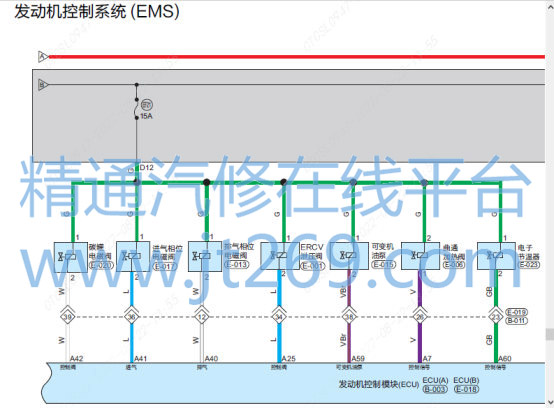Click the scrollbar down arrow

(x=550, y=403)
